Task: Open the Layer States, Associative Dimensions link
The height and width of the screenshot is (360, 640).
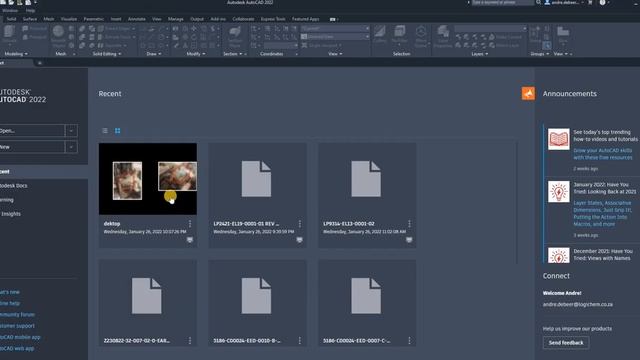Action: [x=602, y=213]
